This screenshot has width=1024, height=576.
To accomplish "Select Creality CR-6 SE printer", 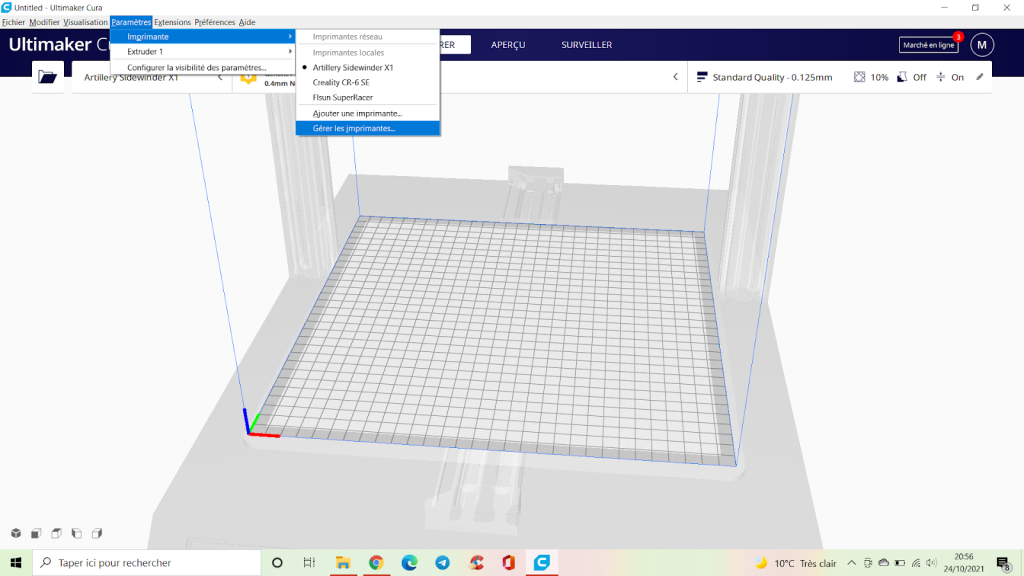I will coord(367,82).
